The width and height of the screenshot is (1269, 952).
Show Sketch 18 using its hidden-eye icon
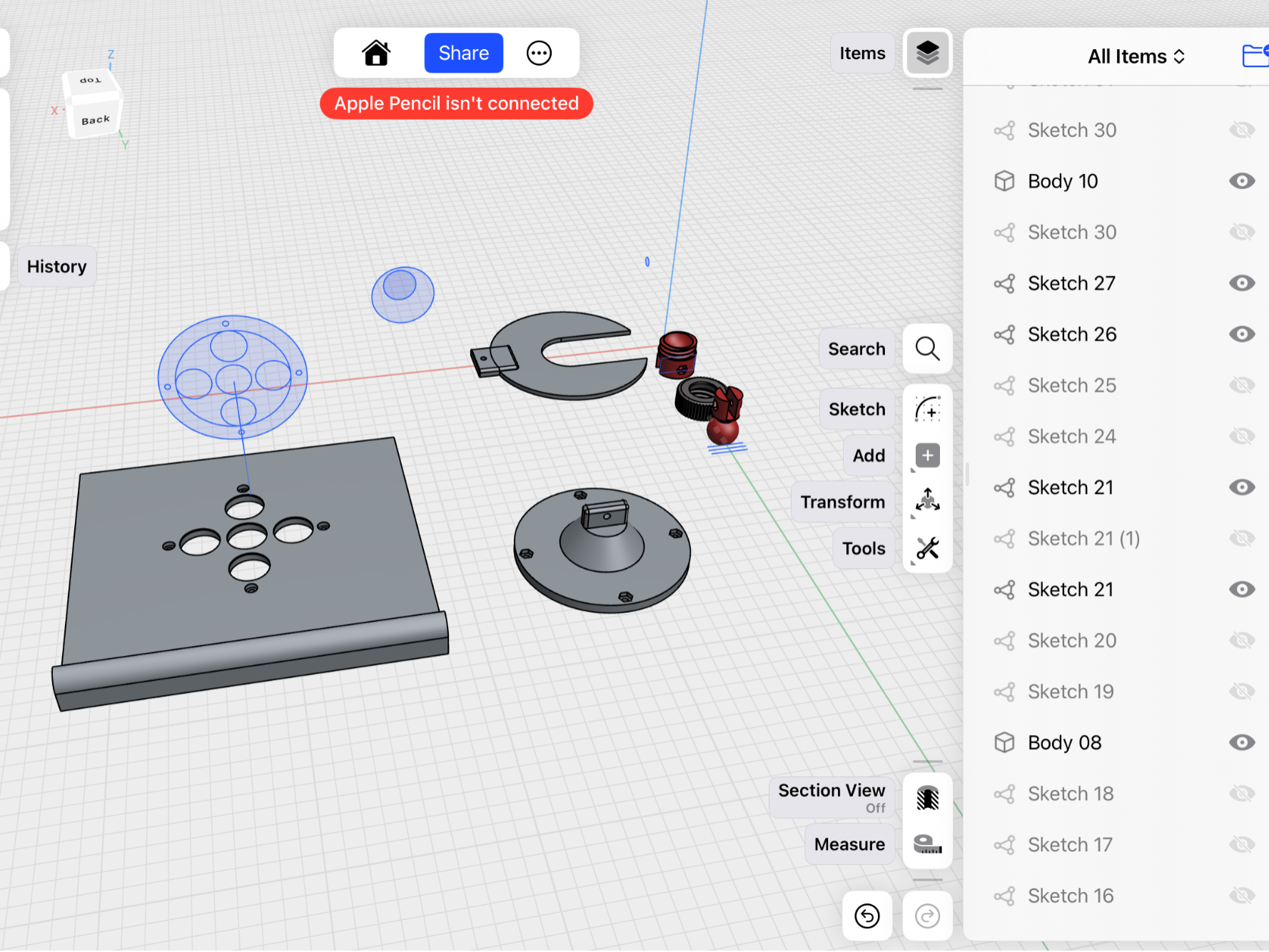1242,794
